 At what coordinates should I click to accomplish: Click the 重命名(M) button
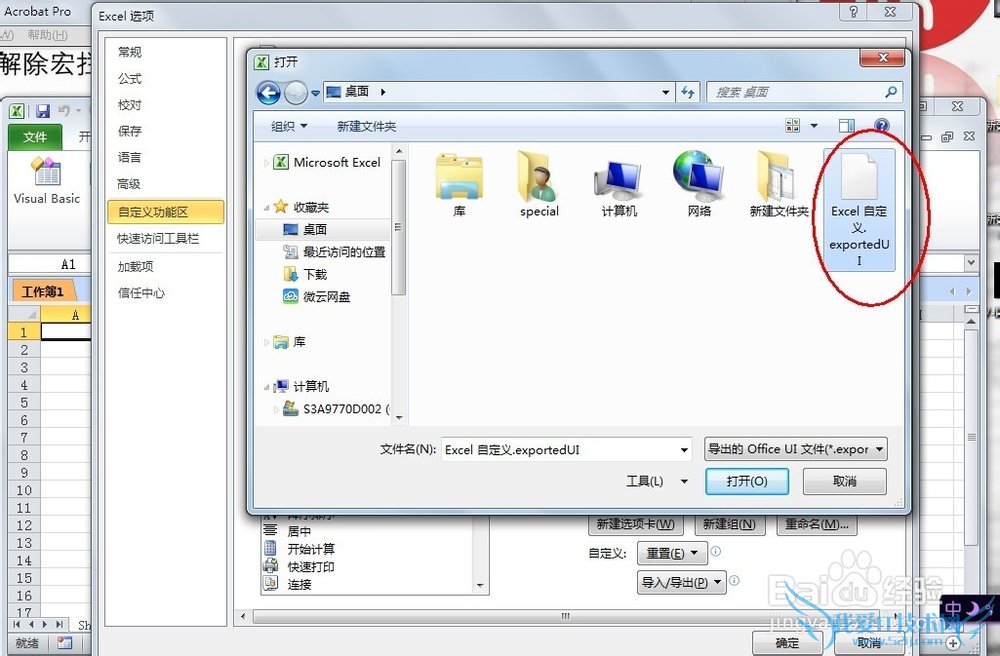(x=816, y=525)
